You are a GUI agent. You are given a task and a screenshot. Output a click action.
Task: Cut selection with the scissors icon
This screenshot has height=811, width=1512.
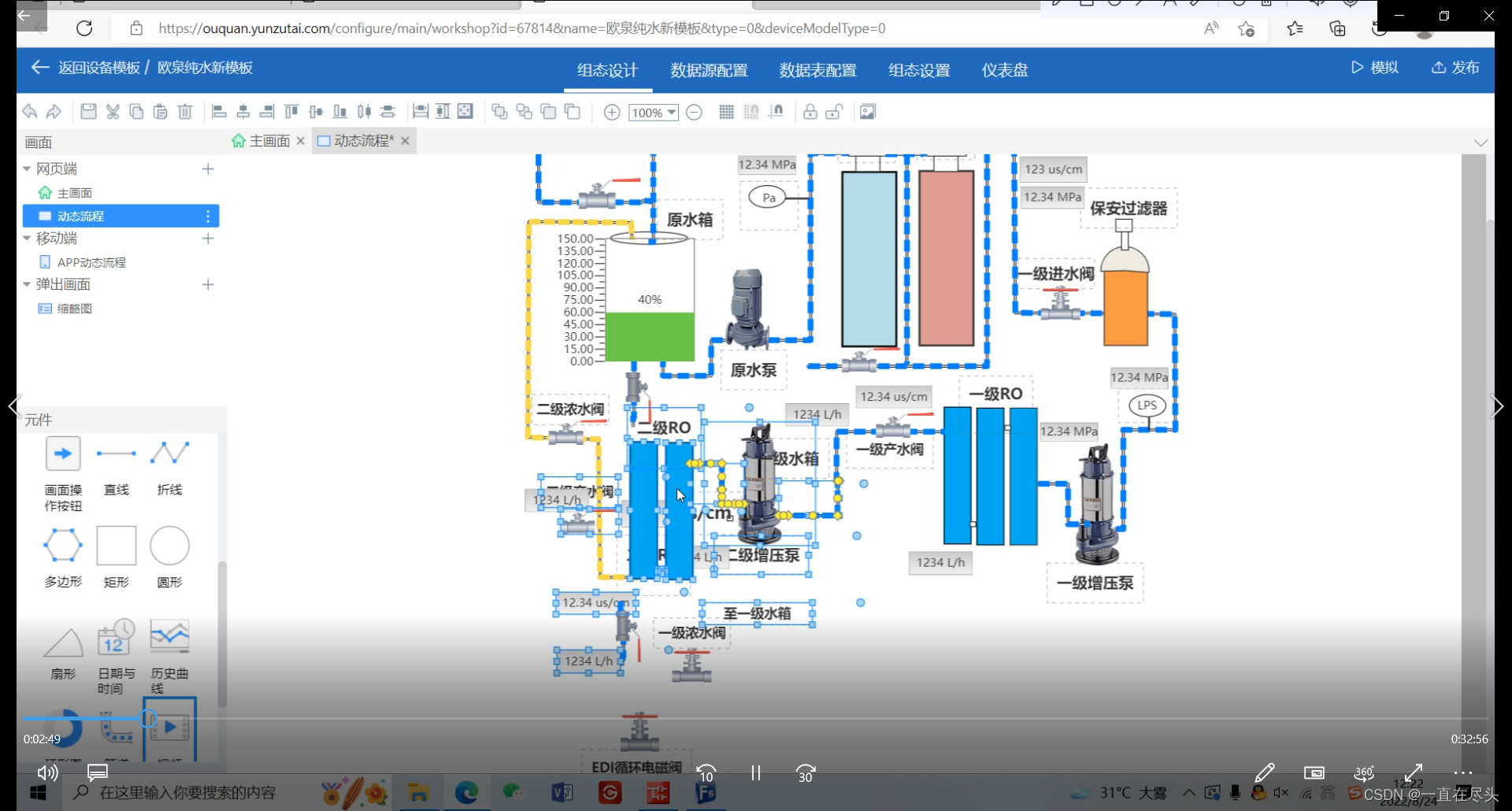pyautogui.click(x=113, y=112)
